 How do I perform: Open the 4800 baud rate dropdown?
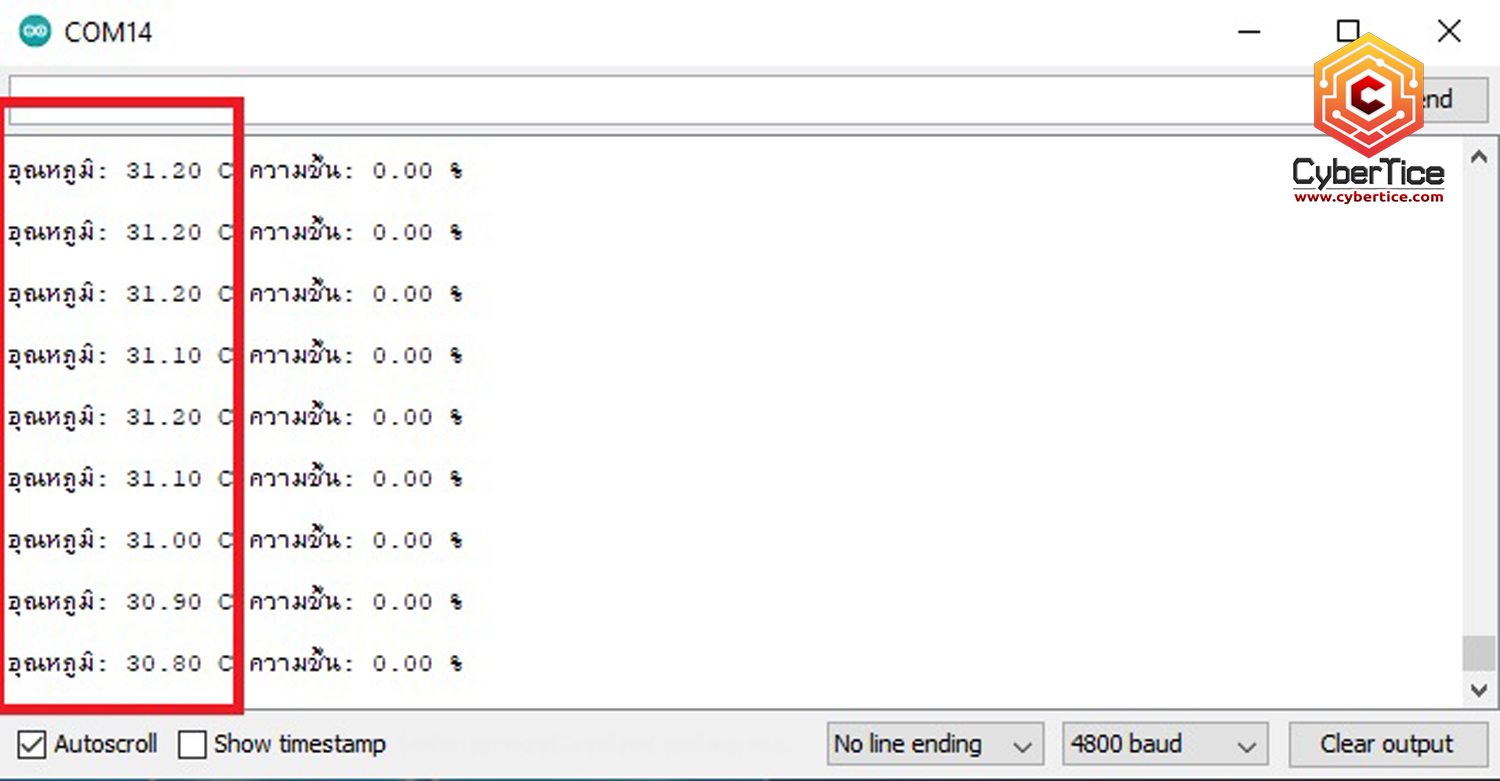[1165, 745]
